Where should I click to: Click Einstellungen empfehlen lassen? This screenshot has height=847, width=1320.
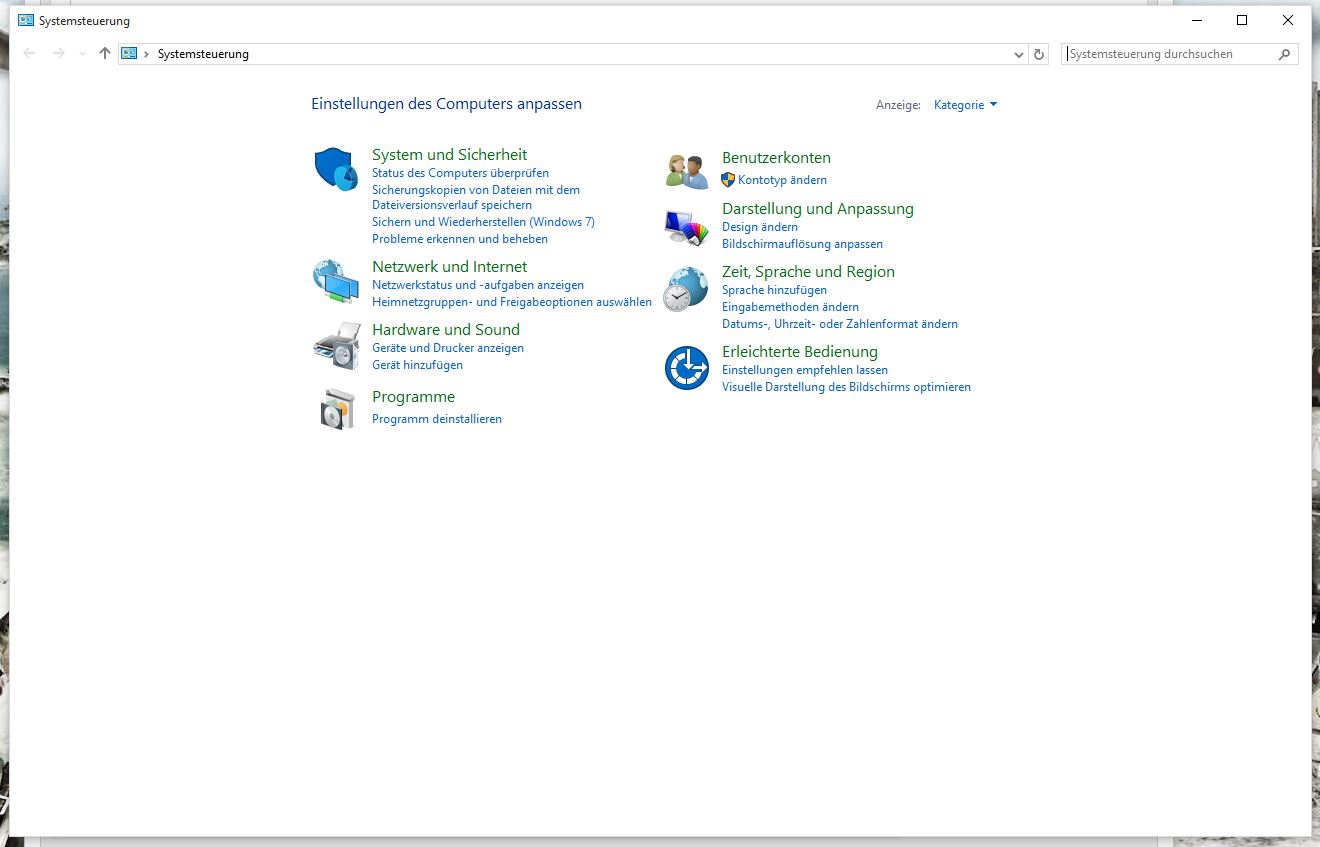pyautogui.click(x=805, y=370)
